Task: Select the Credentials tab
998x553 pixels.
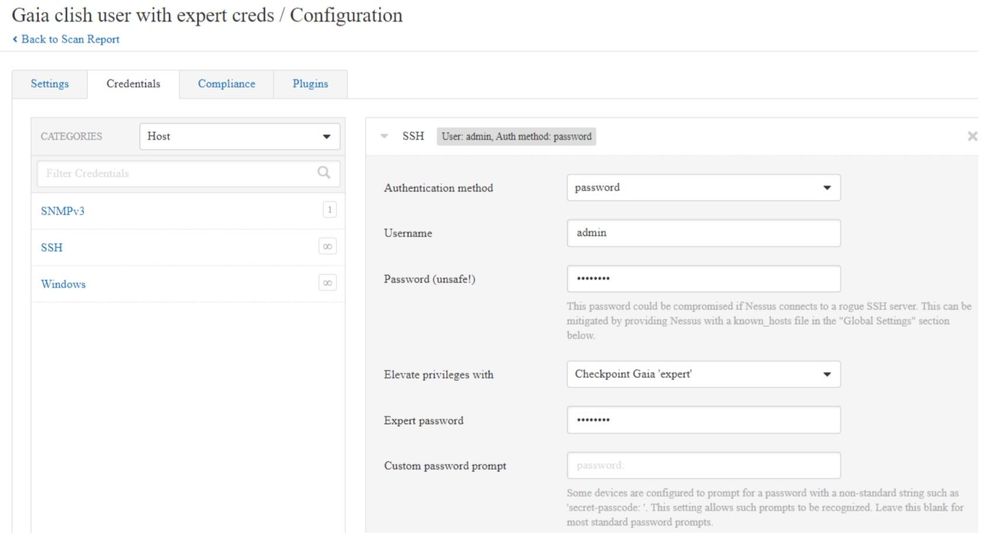Action: pos(133,84)
